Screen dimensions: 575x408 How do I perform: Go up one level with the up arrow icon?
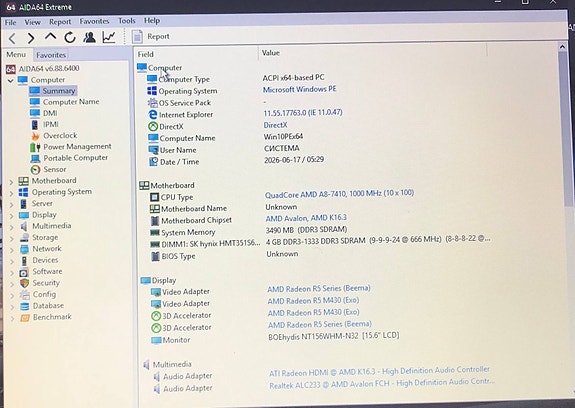click(50, 36)
